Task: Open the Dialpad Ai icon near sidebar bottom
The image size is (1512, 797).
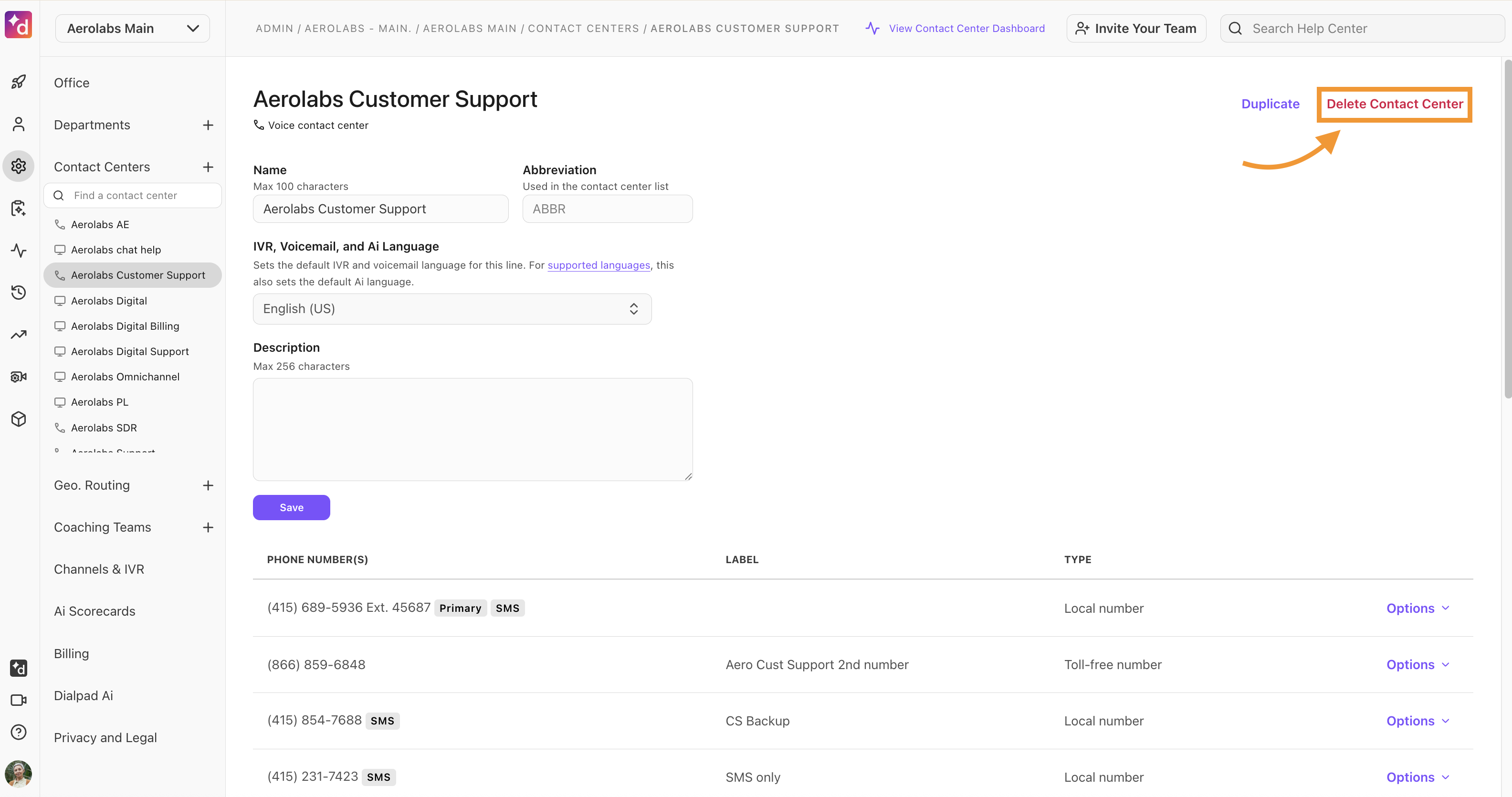Action: tap(19, 668)
